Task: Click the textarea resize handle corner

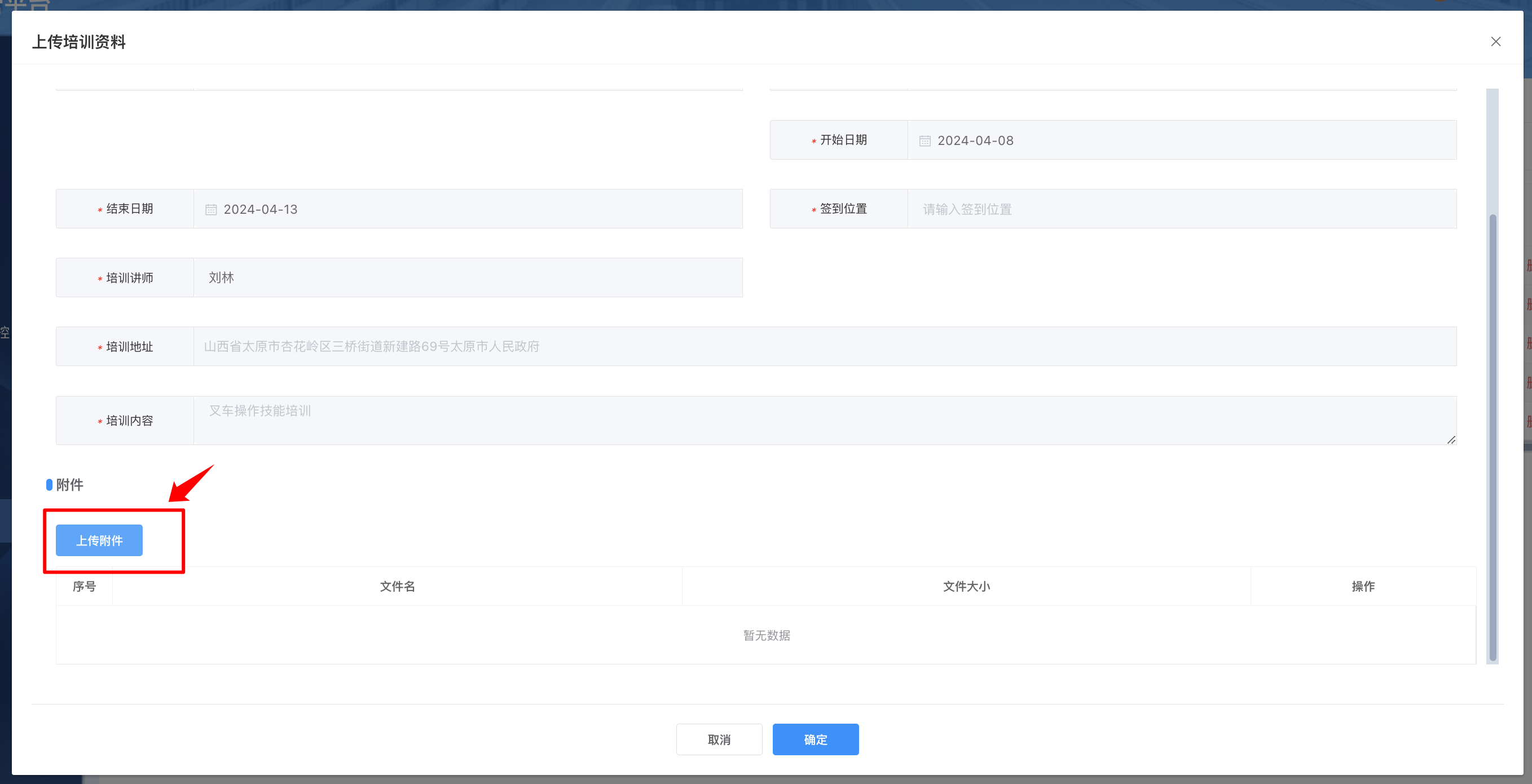Action: [x=1451, y=439]
